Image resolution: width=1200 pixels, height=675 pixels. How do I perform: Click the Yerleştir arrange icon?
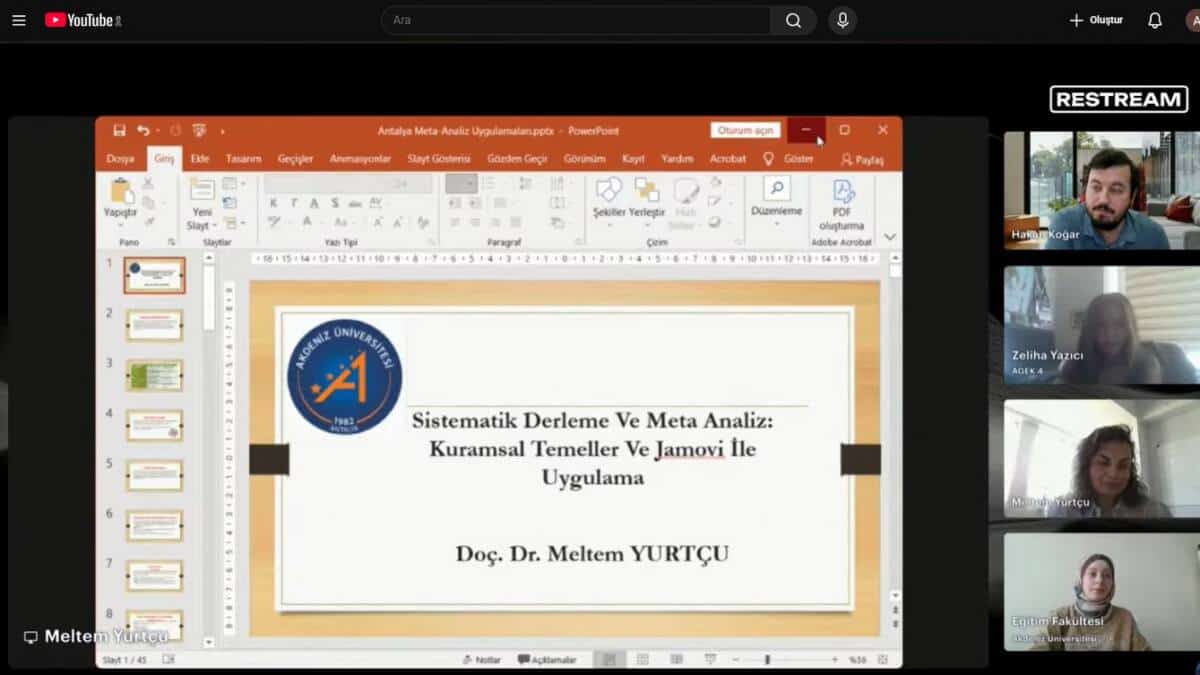click(646, 191)
